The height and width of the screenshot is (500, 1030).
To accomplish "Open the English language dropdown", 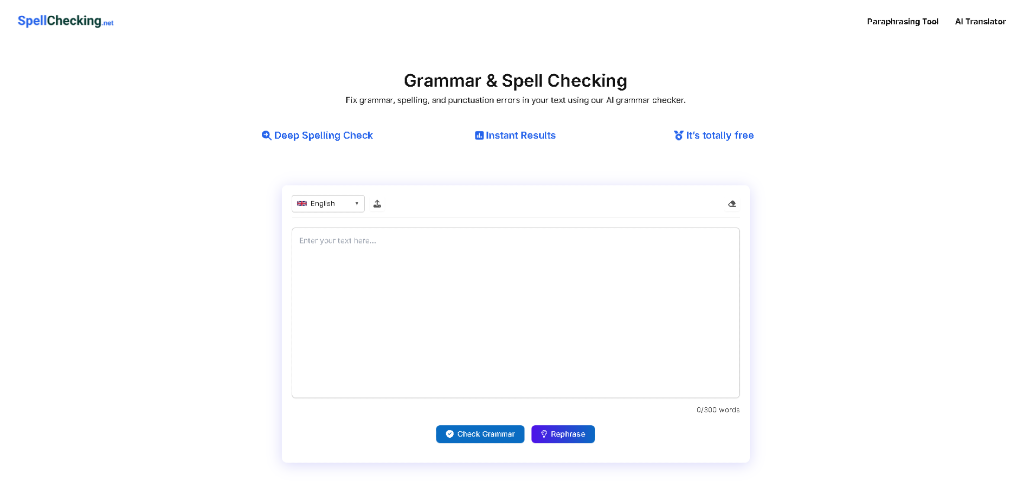I will (328, 204).
